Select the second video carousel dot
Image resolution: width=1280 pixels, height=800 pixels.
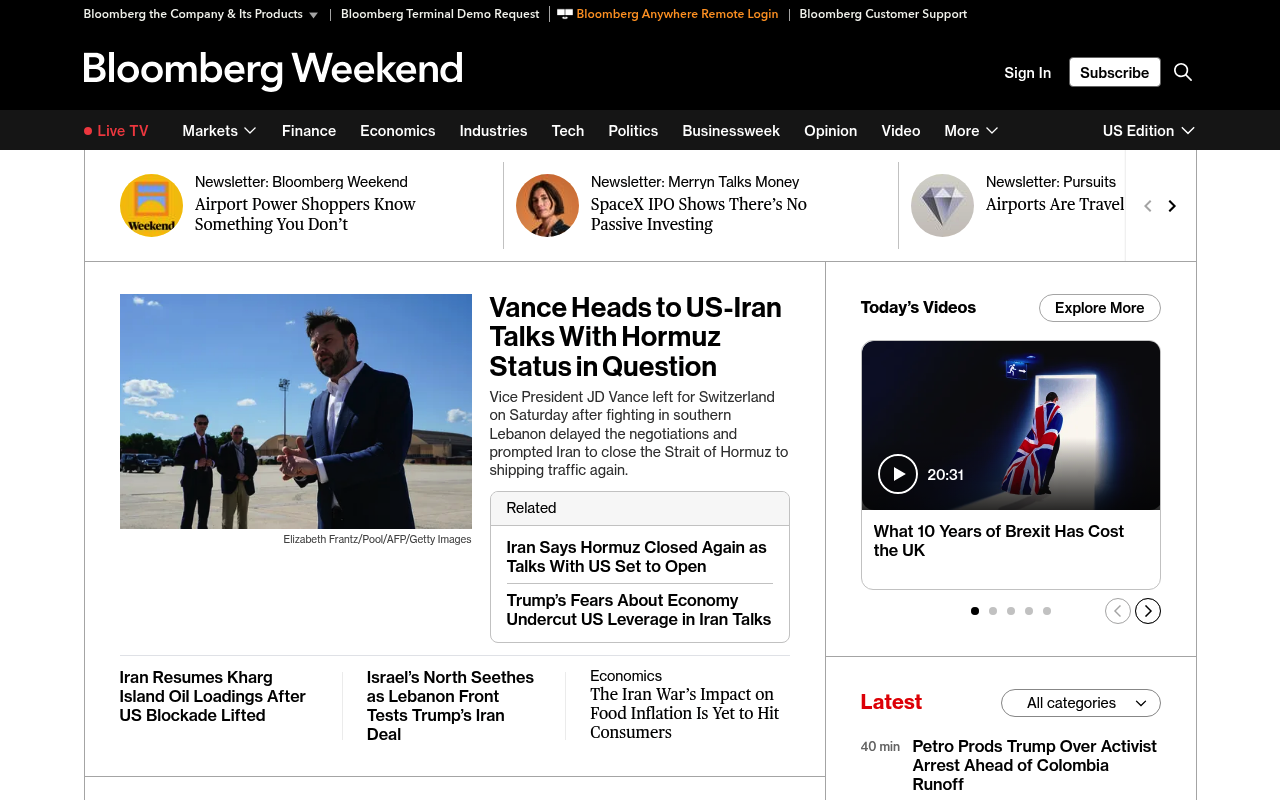(993, 611)
